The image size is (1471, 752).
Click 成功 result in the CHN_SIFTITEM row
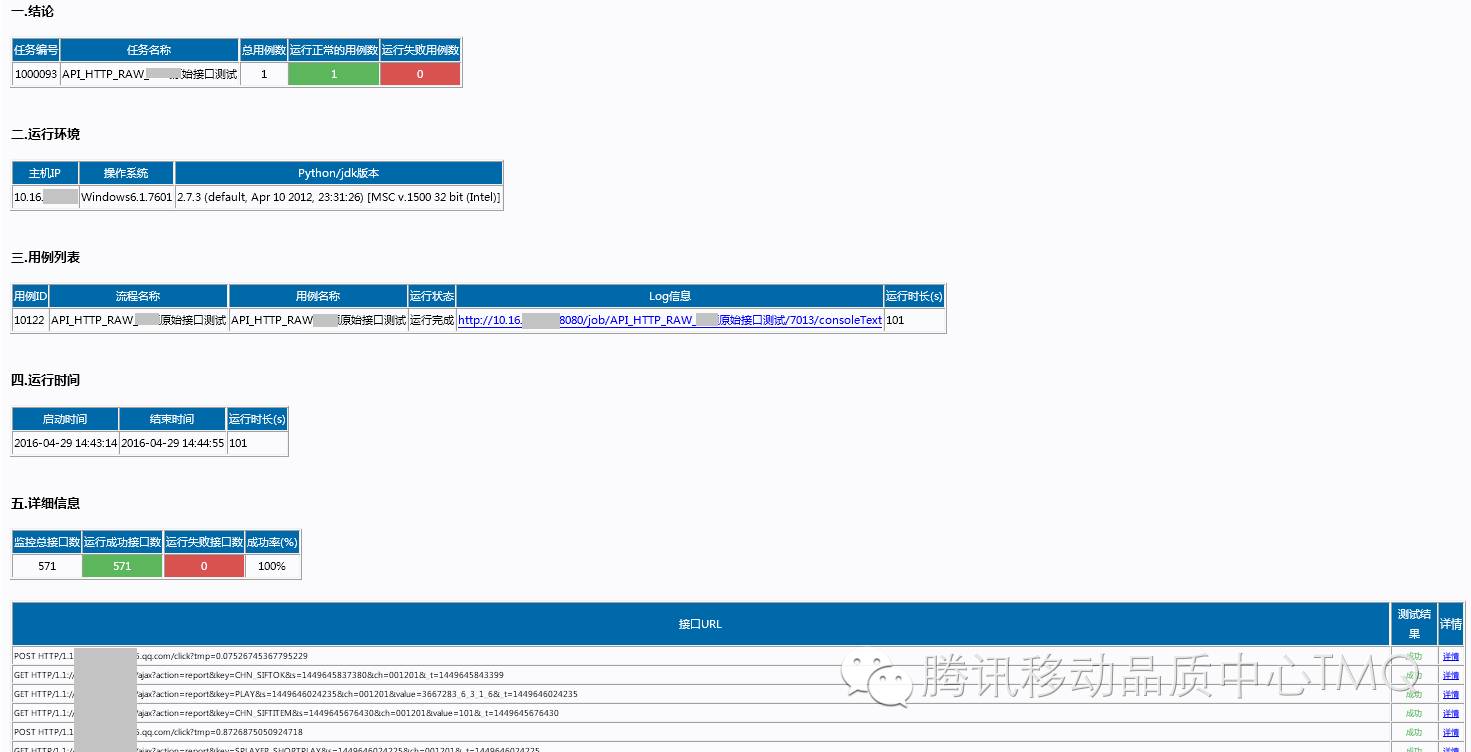1414,714
